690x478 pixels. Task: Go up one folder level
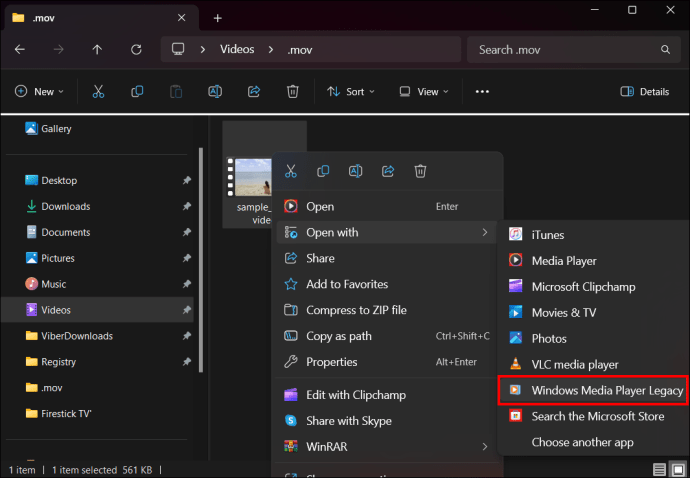coord(97,49)
